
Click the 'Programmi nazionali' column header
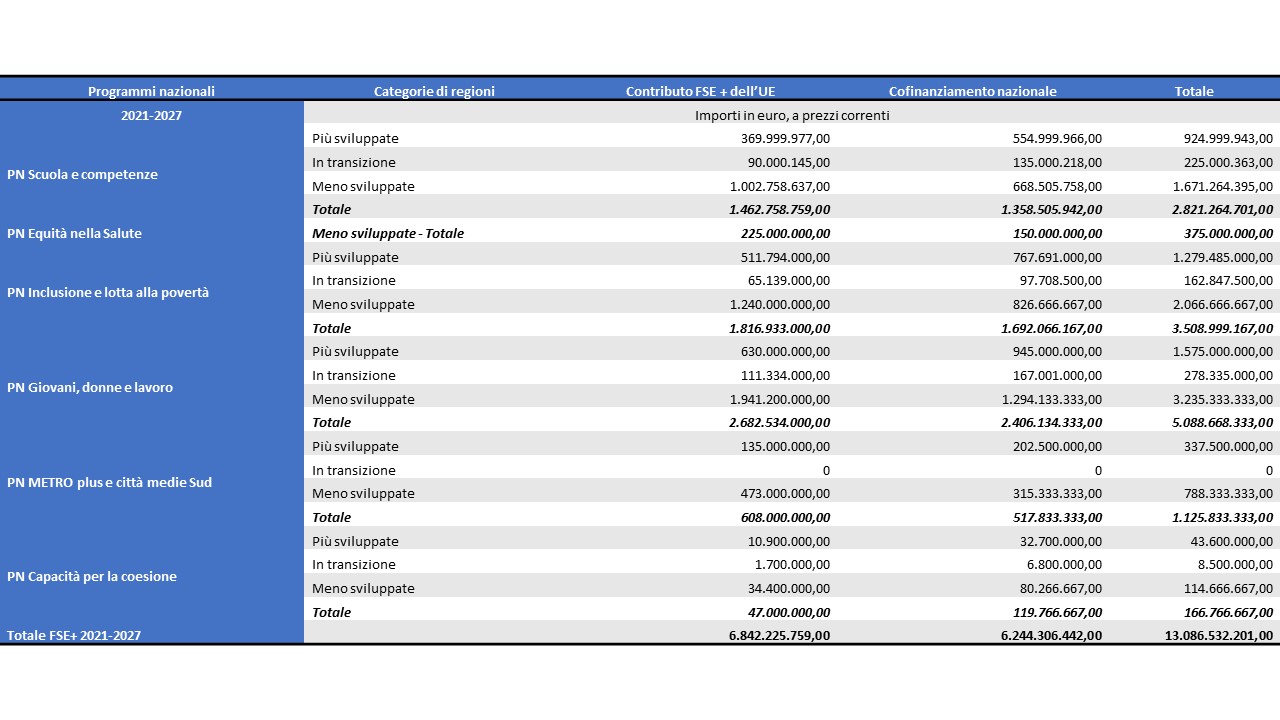151,91
